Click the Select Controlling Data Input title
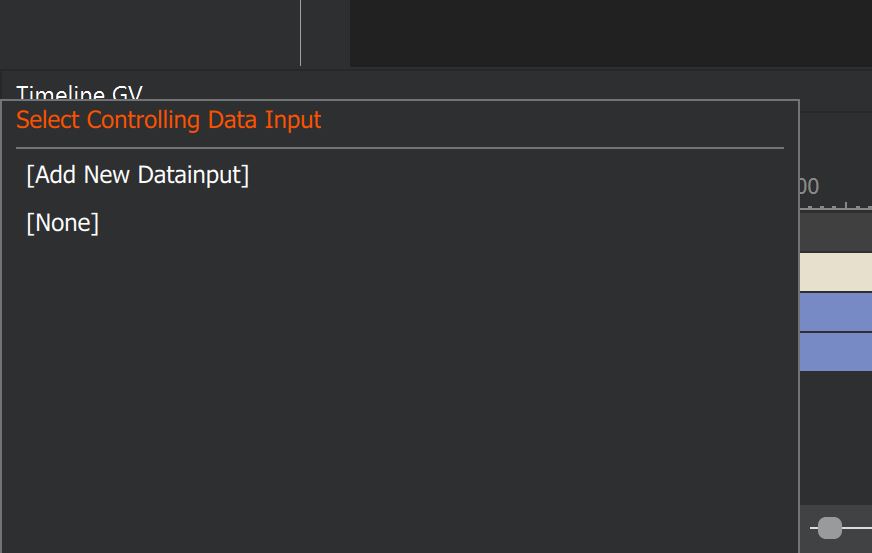Viewport: 872px width, 553px height. tap(168, 121)
